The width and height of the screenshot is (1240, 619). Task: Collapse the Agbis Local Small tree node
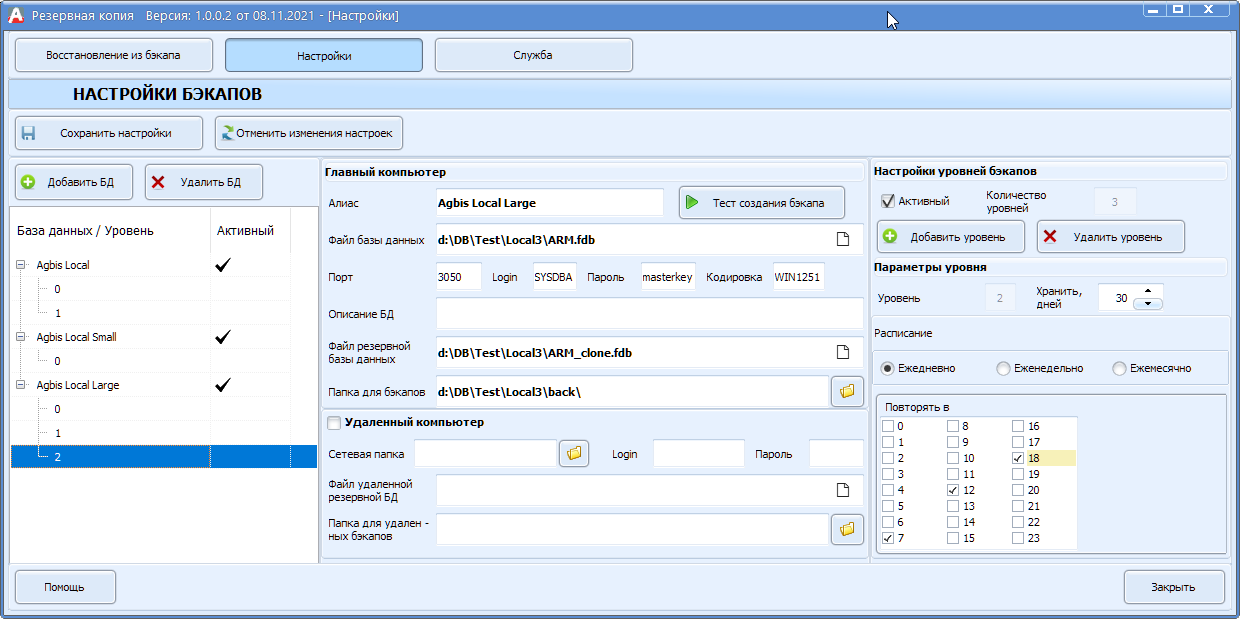(x=22, y=337)
